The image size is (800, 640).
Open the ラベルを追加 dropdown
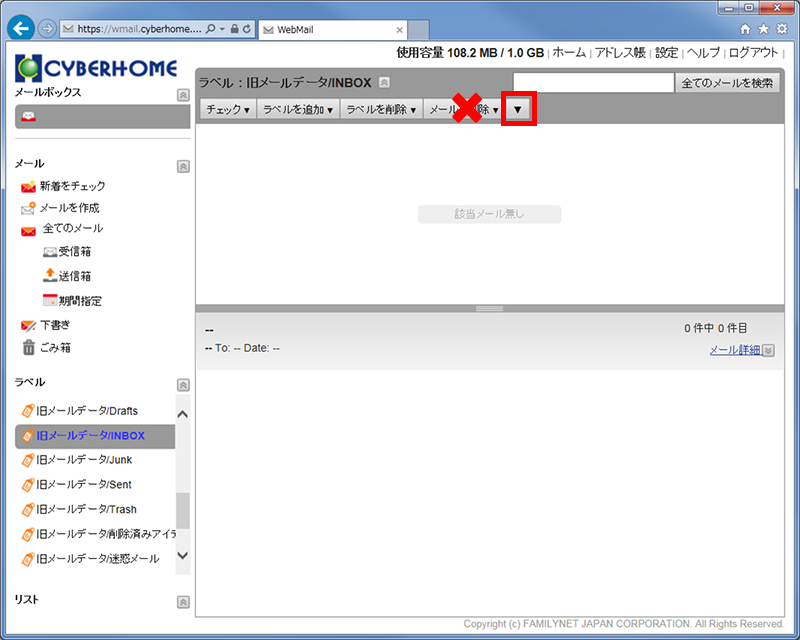(x=297, y=110)
